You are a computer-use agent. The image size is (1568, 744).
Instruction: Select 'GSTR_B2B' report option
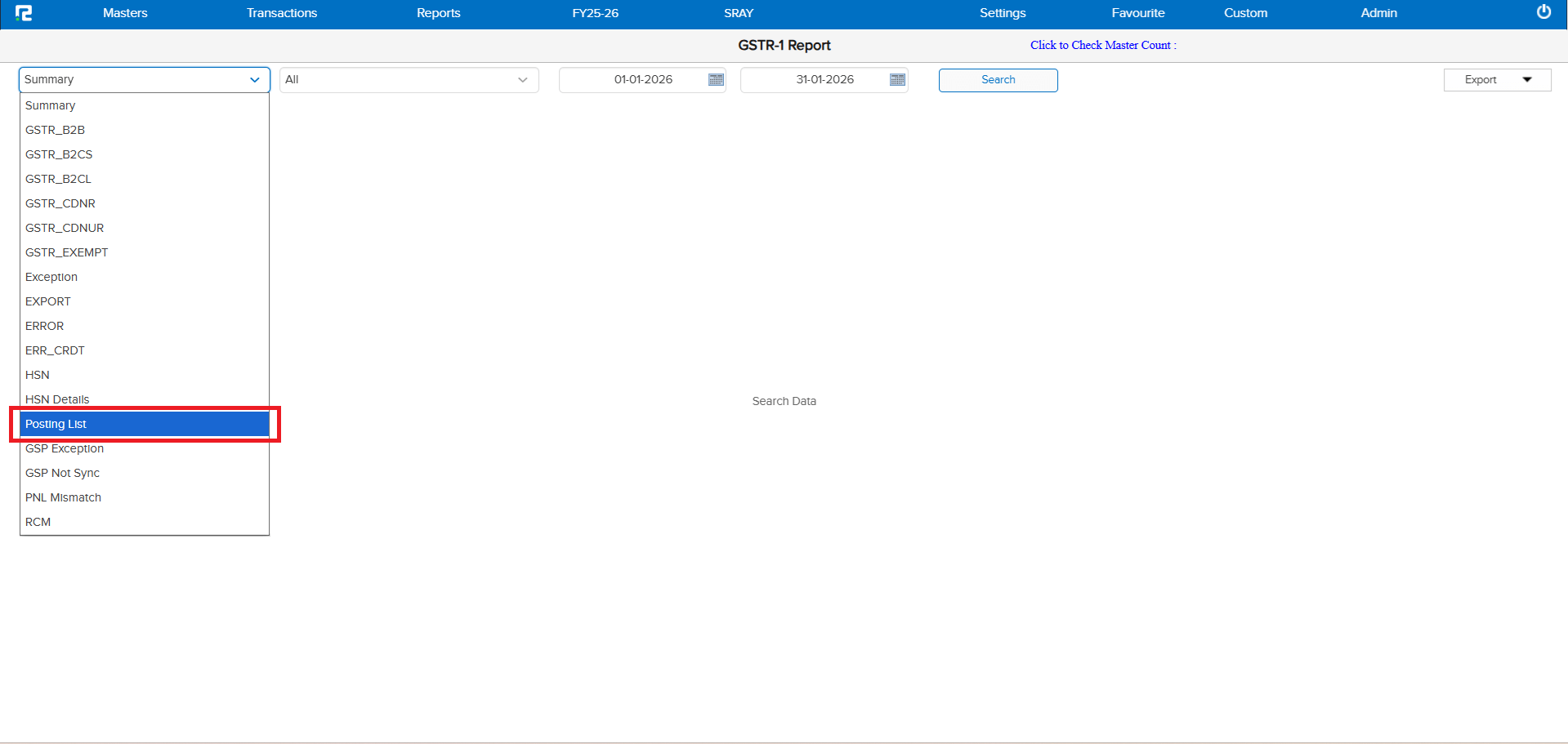click(x=55, y=130)
